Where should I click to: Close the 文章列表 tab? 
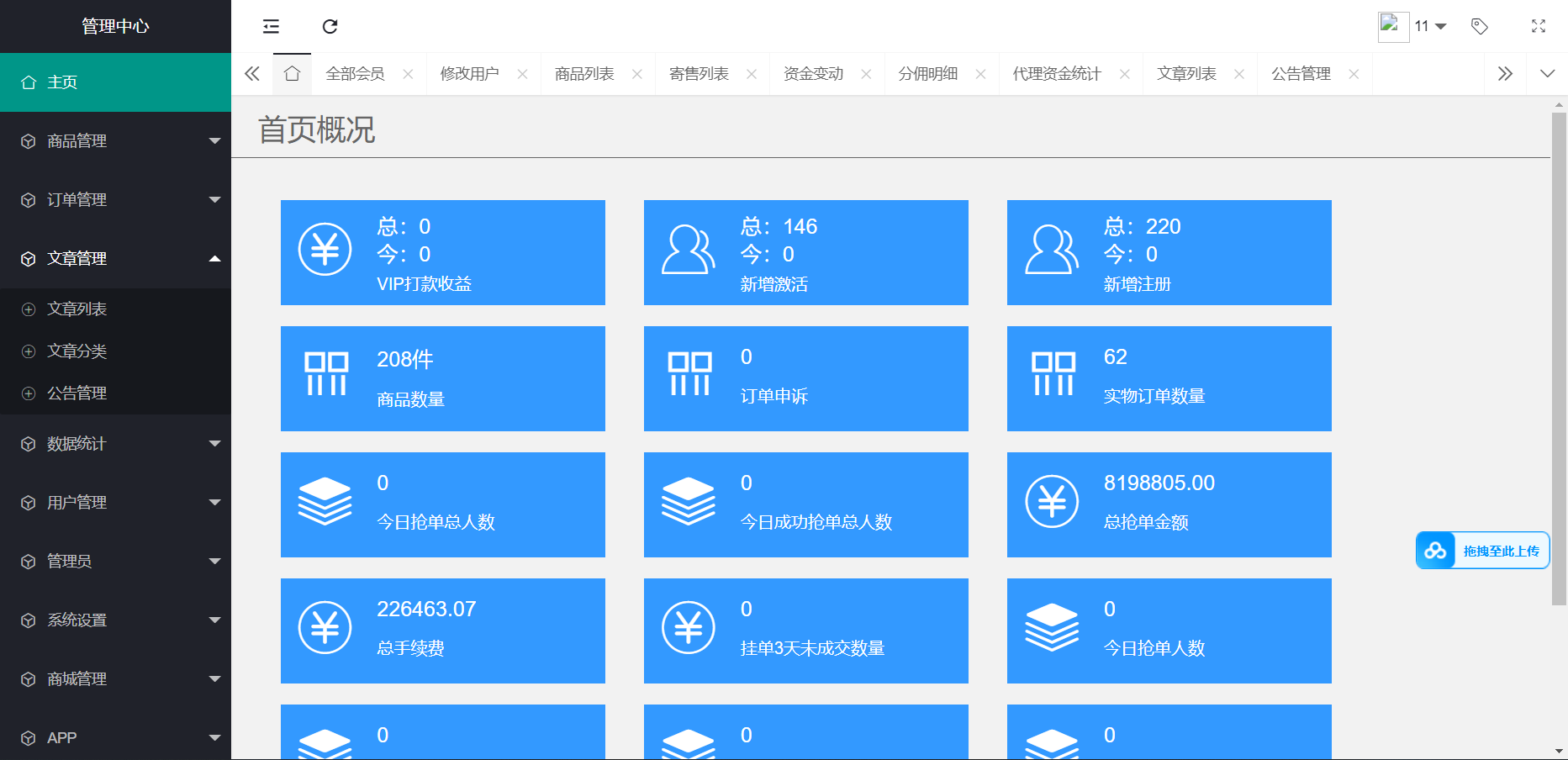tap(1239, 74)
